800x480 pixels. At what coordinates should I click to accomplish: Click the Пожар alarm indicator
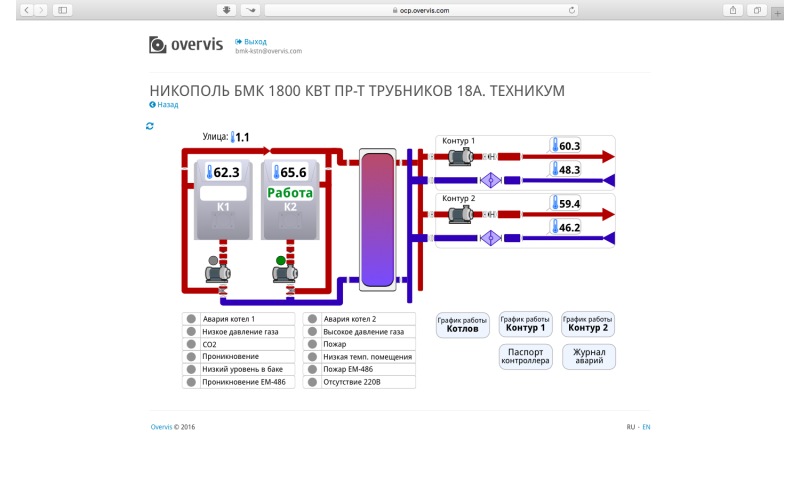312,344
